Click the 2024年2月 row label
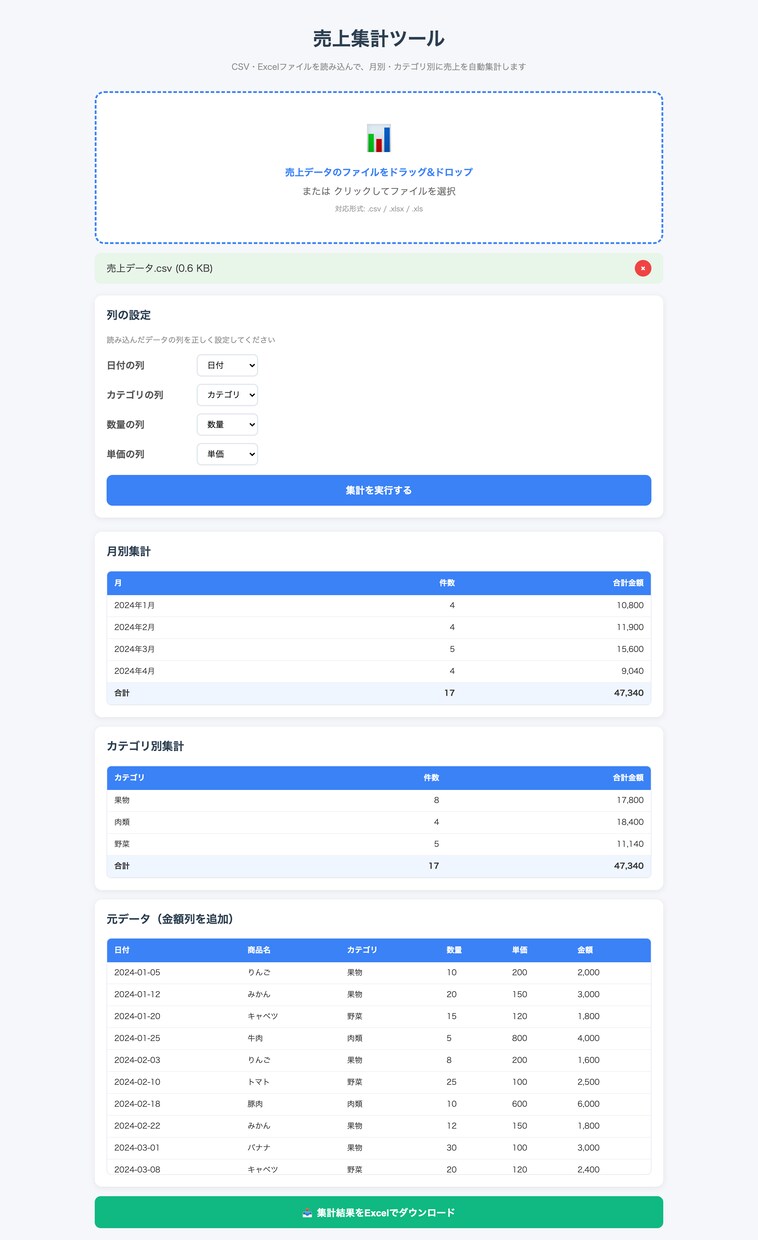This screenshot has height=1240, width=758. pos(134,627)
